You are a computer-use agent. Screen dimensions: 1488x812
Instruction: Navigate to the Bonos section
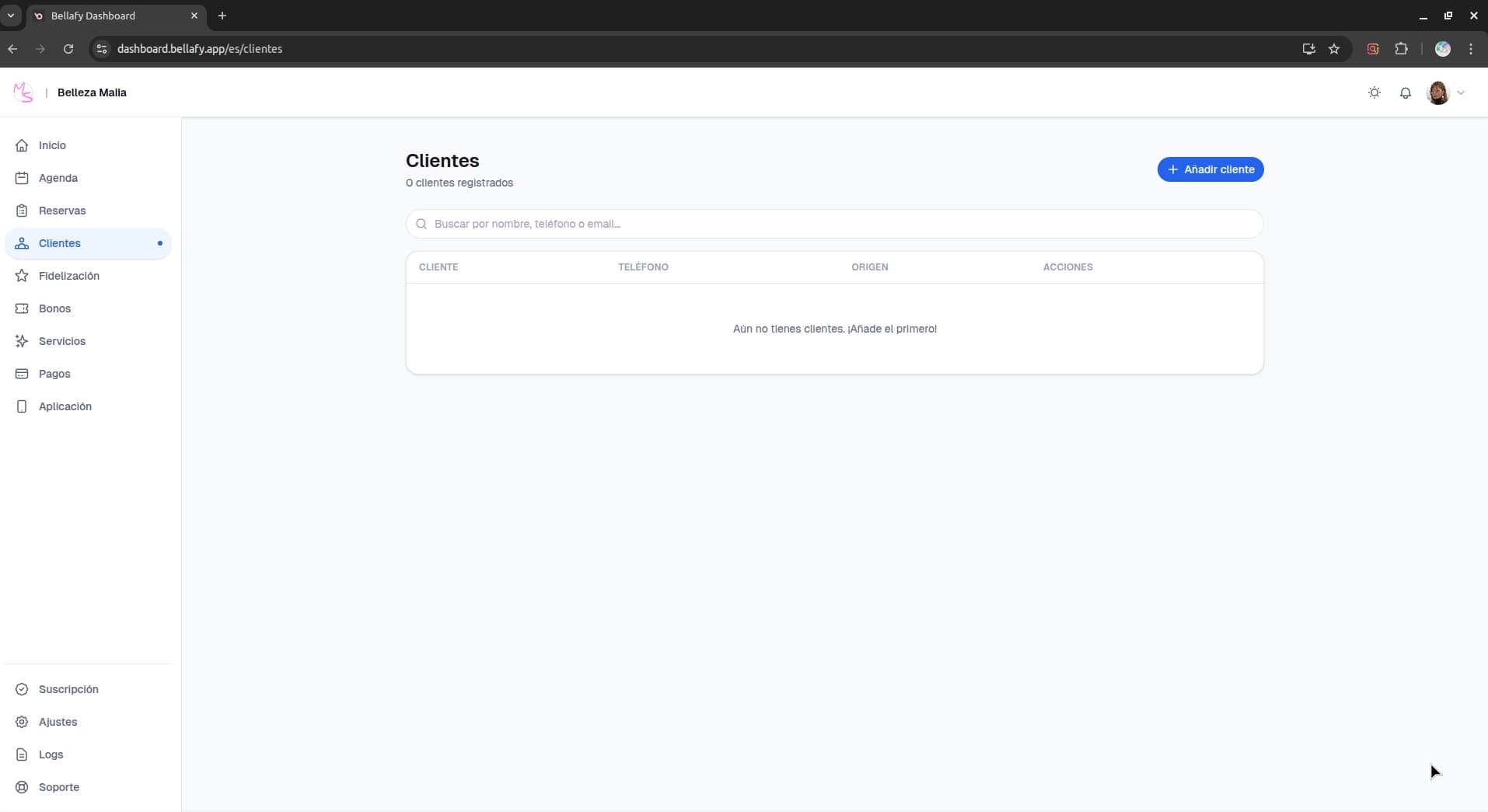(x=54, y=308)
